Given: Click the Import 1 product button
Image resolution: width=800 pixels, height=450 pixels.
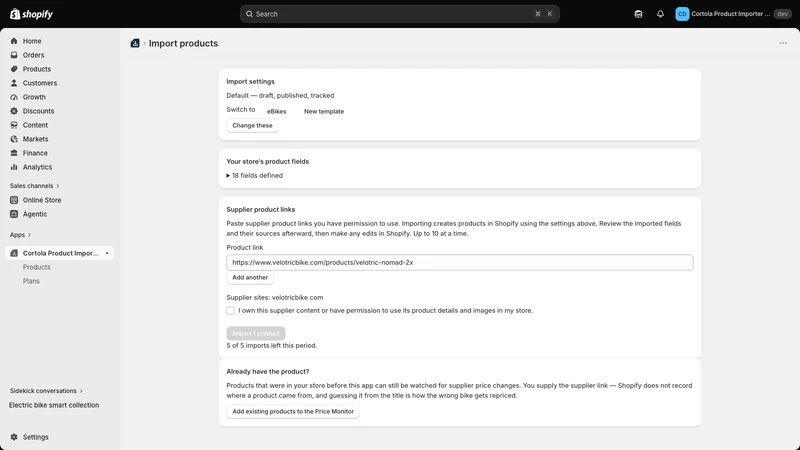Looking at the screenshot, I should point(256,334).
